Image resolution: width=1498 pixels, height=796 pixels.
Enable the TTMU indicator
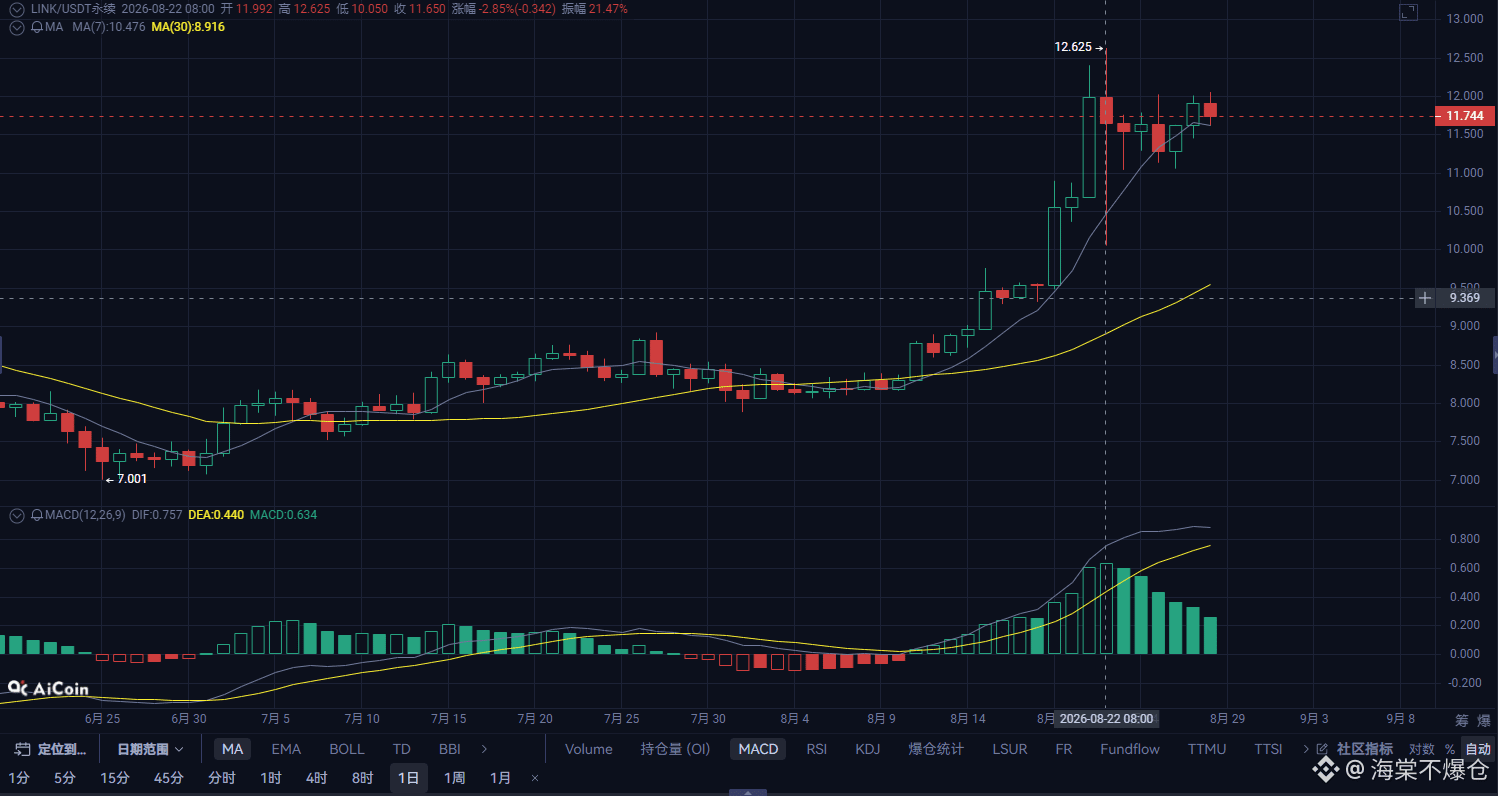click(1207, 749)
